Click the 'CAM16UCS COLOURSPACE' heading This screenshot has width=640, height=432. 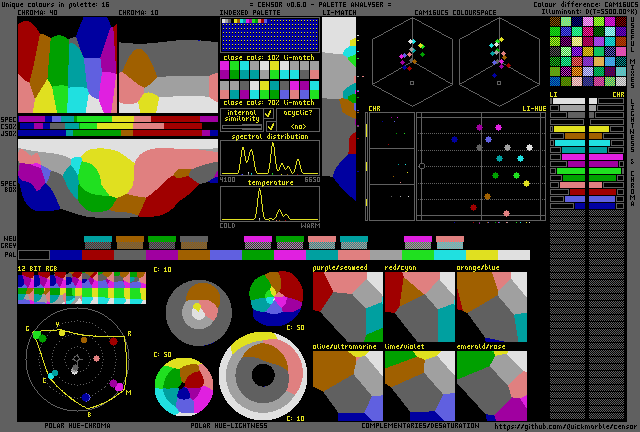455,12
